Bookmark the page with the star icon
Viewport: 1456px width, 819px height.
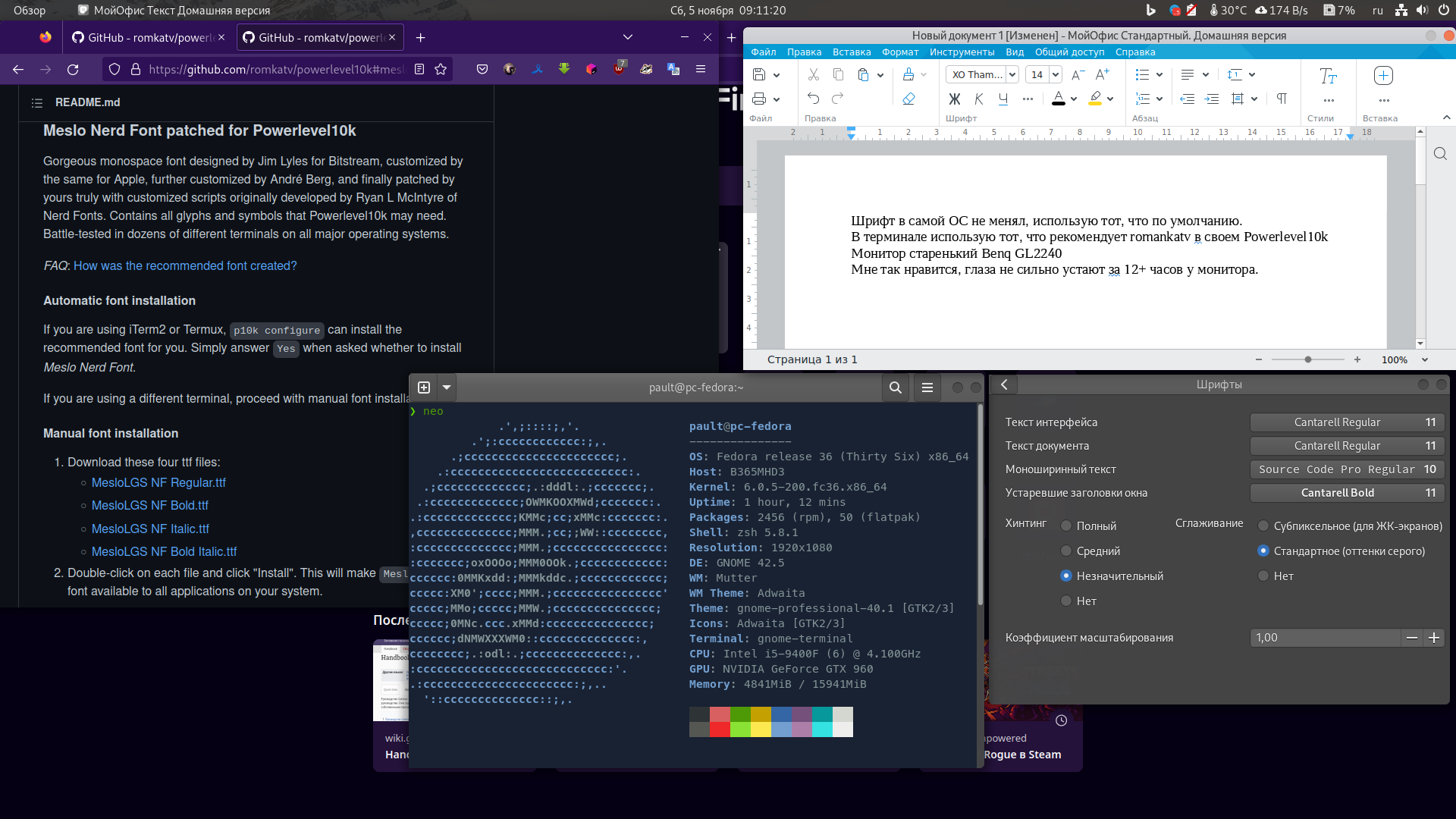(441, 69)
